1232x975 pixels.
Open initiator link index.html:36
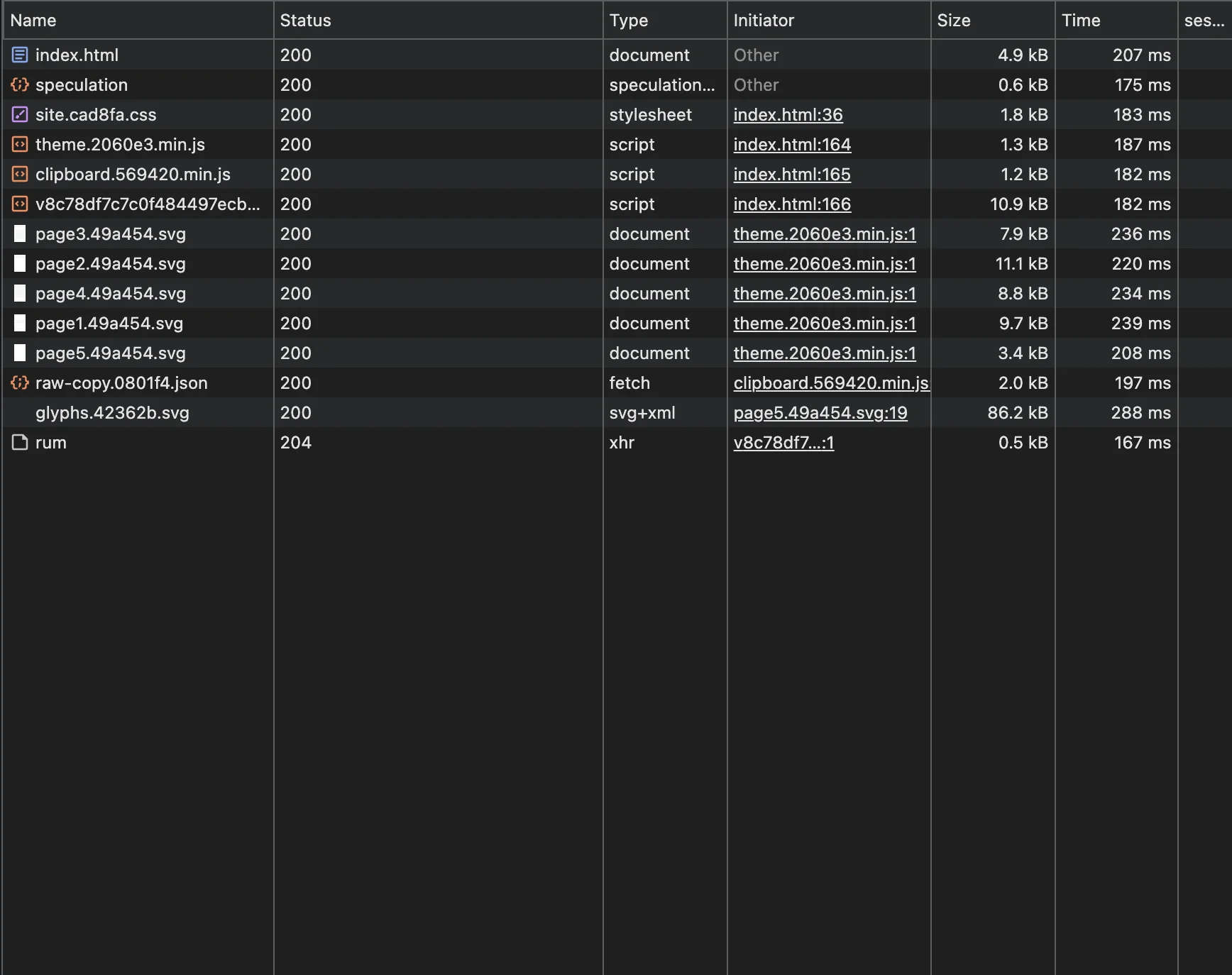coord(788,114)
